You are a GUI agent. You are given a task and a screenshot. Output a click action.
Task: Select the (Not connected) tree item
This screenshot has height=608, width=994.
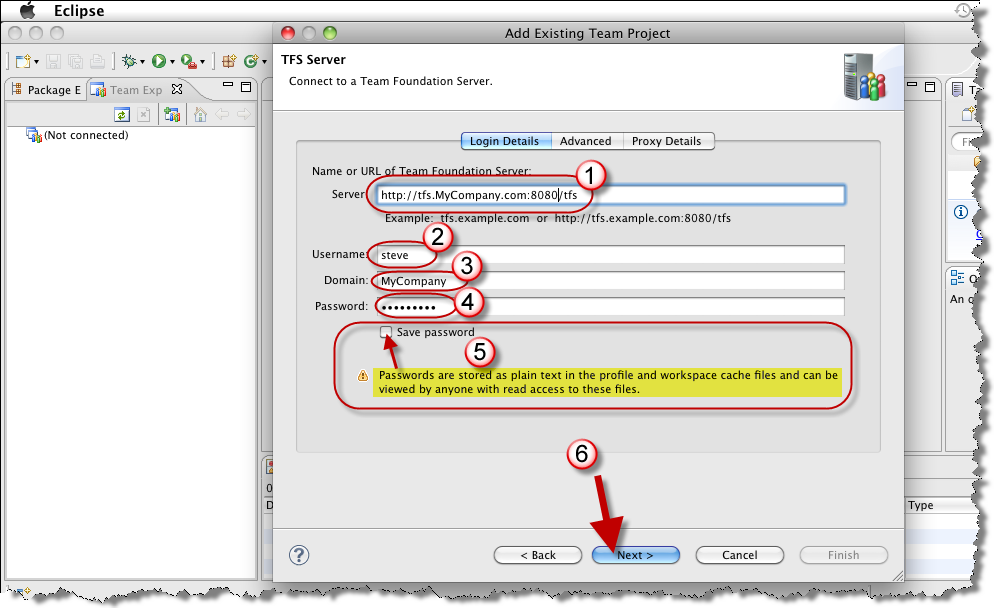(77, 135)
